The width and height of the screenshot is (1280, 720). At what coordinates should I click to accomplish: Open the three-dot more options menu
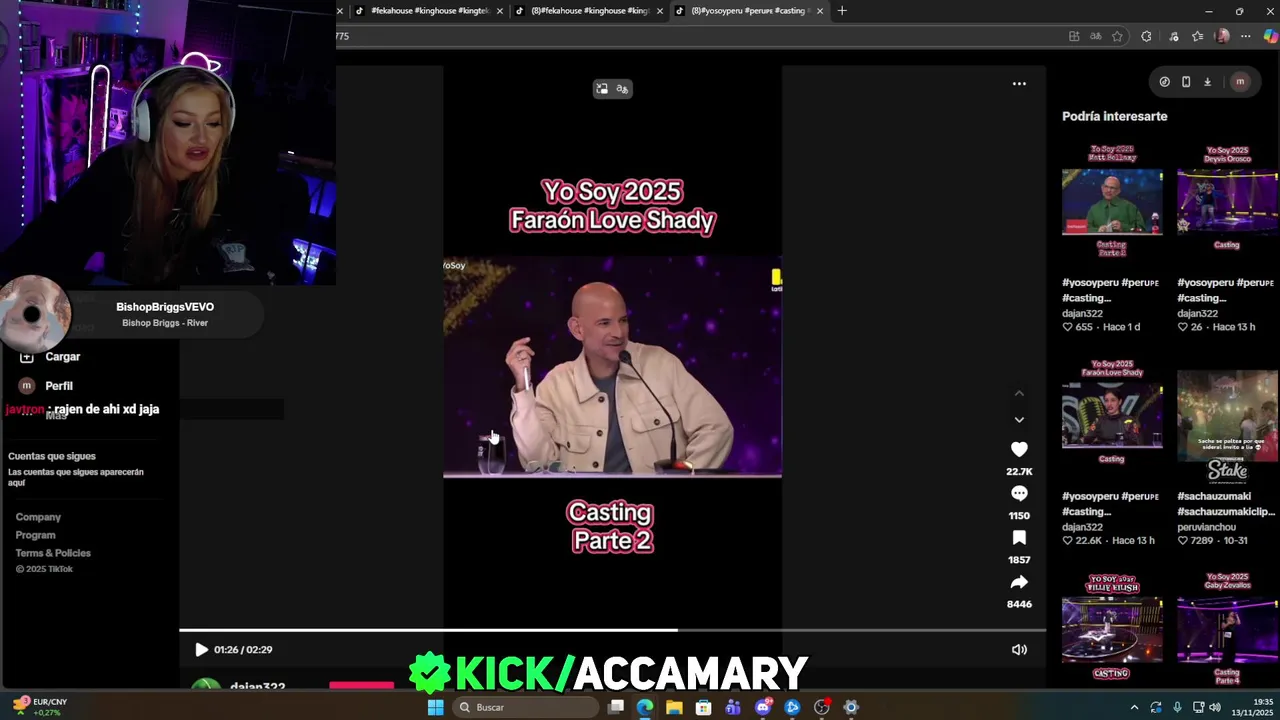pos(1019,84)
